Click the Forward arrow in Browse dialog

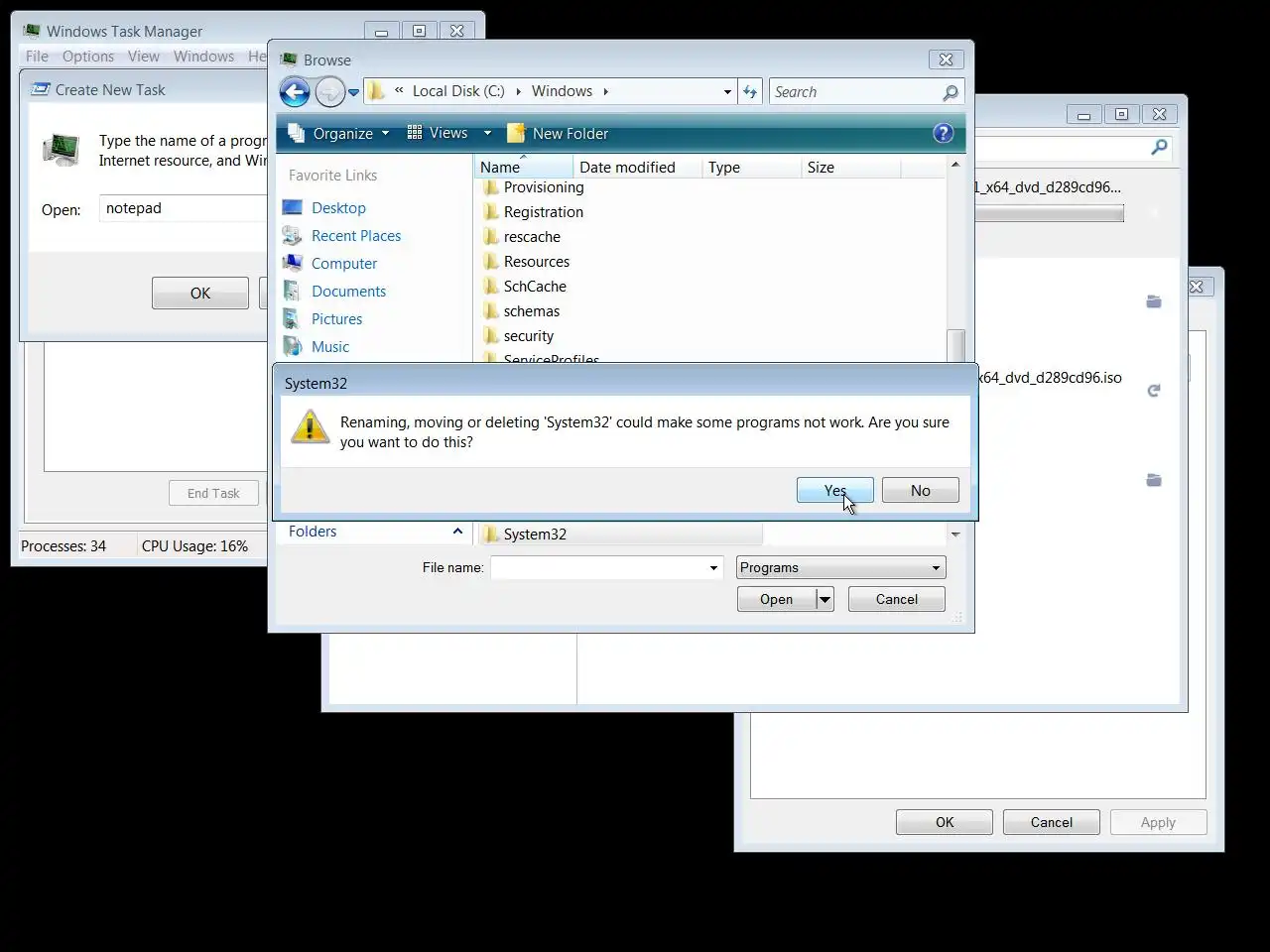click(329, 92)
